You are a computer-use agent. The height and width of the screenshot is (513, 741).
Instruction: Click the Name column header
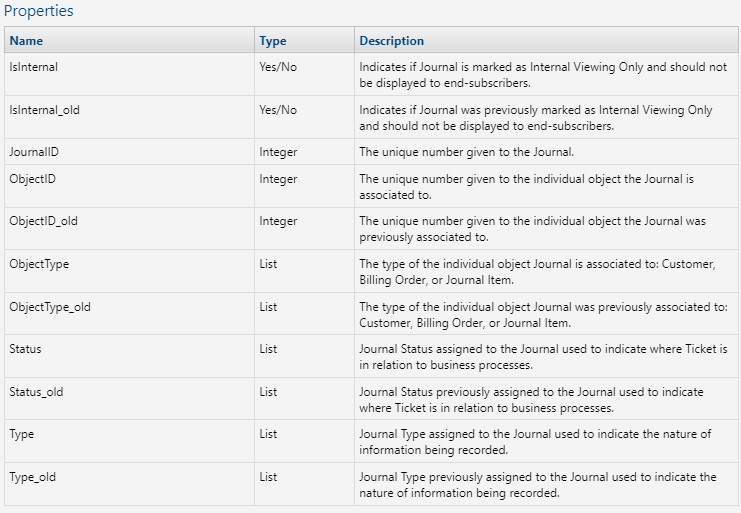click(x=26, y=41)
